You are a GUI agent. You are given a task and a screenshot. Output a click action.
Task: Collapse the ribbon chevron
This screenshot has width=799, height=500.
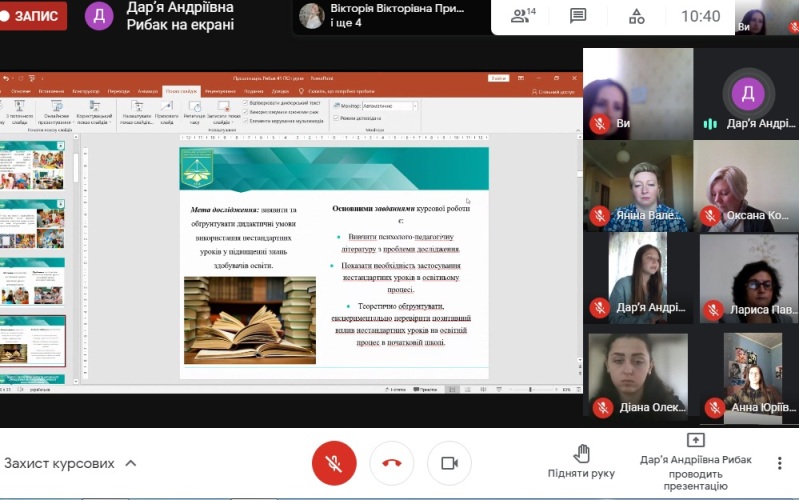(x=578, y=131)
